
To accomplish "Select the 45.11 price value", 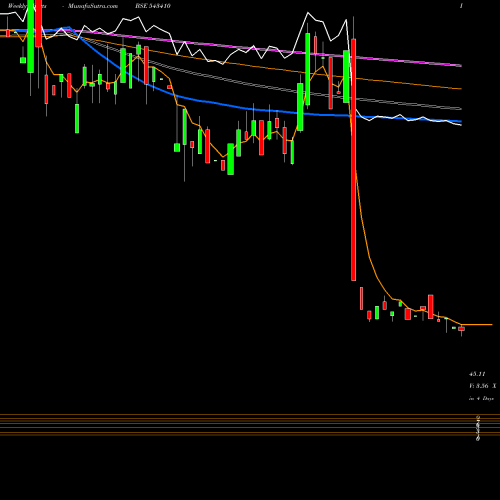I will 477,374.
